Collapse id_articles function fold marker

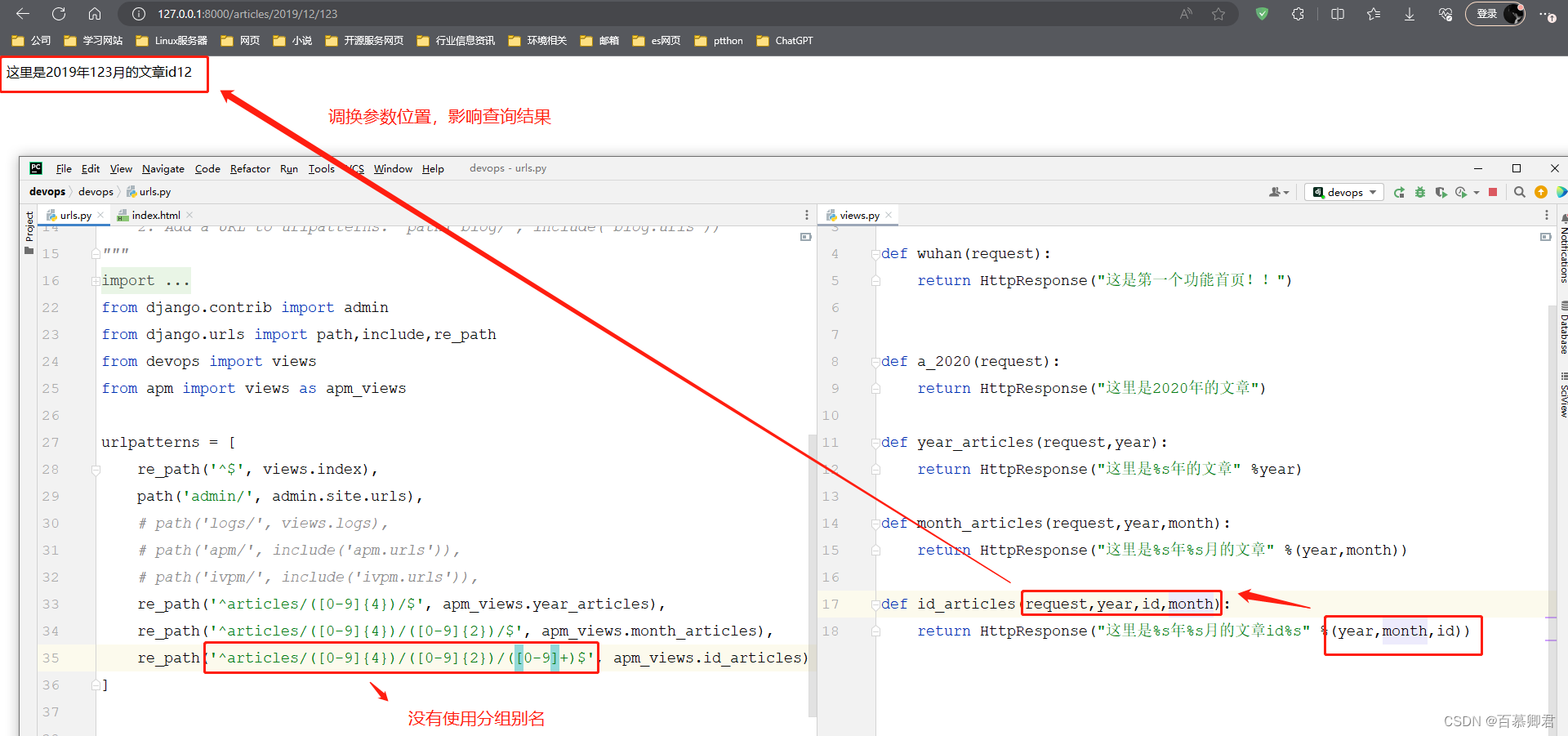tap(875, 604)
